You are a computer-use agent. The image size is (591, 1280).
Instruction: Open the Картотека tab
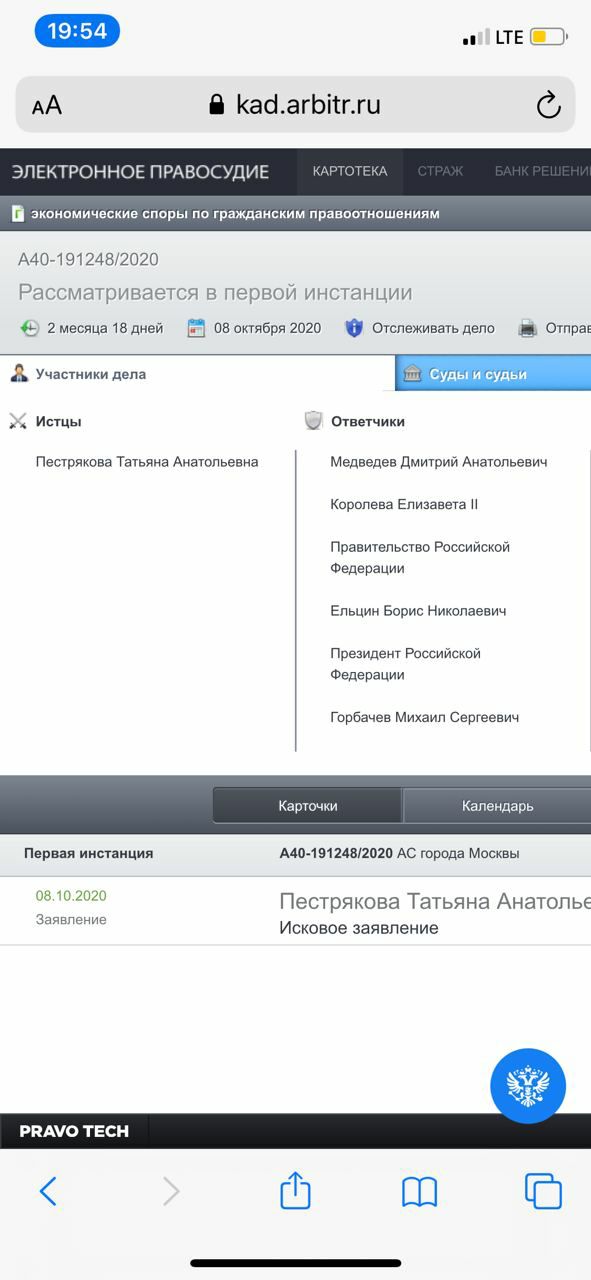(x=350, y=171)
